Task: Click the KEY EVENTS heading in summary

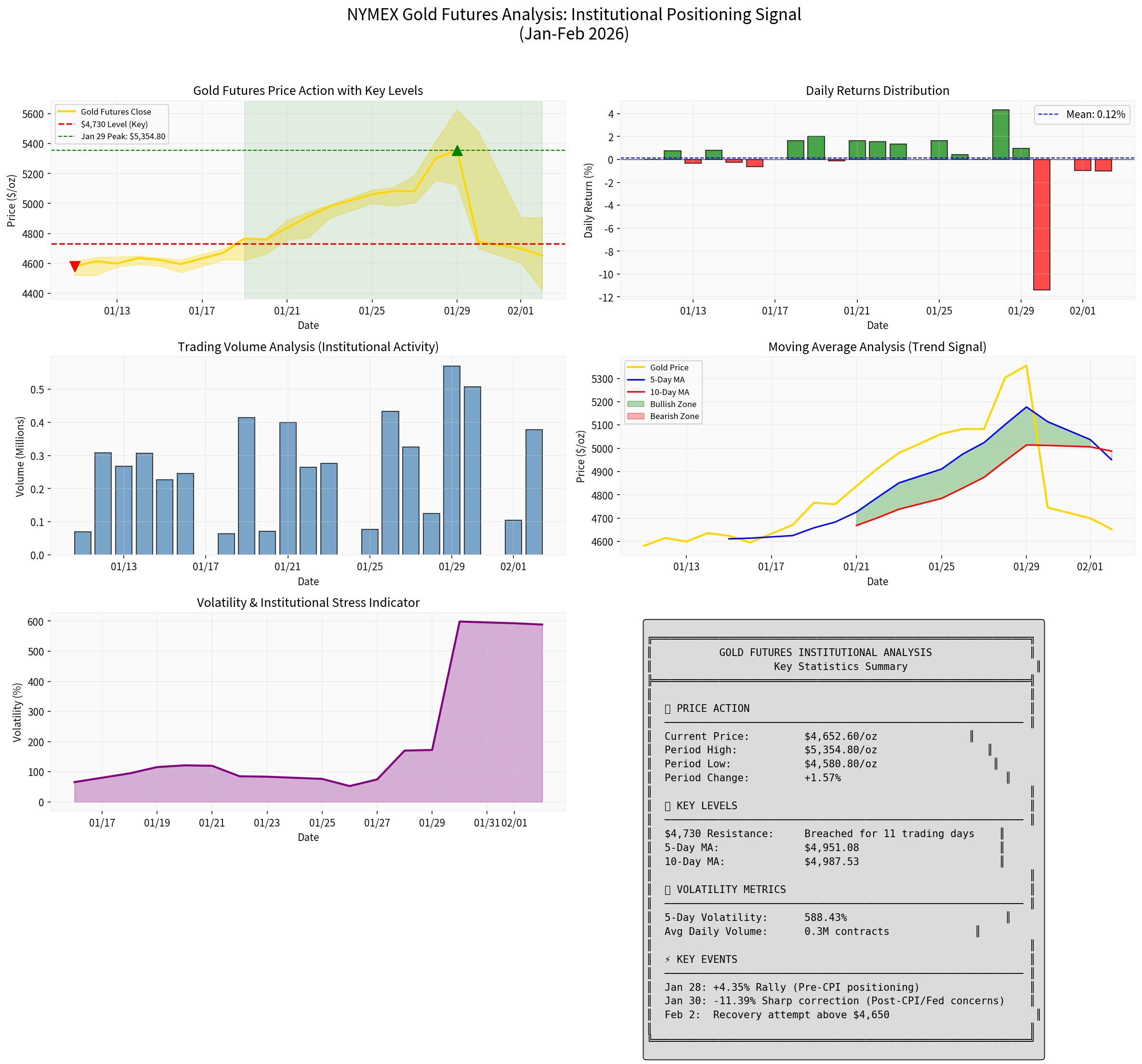Action: [x=707, y=959]
